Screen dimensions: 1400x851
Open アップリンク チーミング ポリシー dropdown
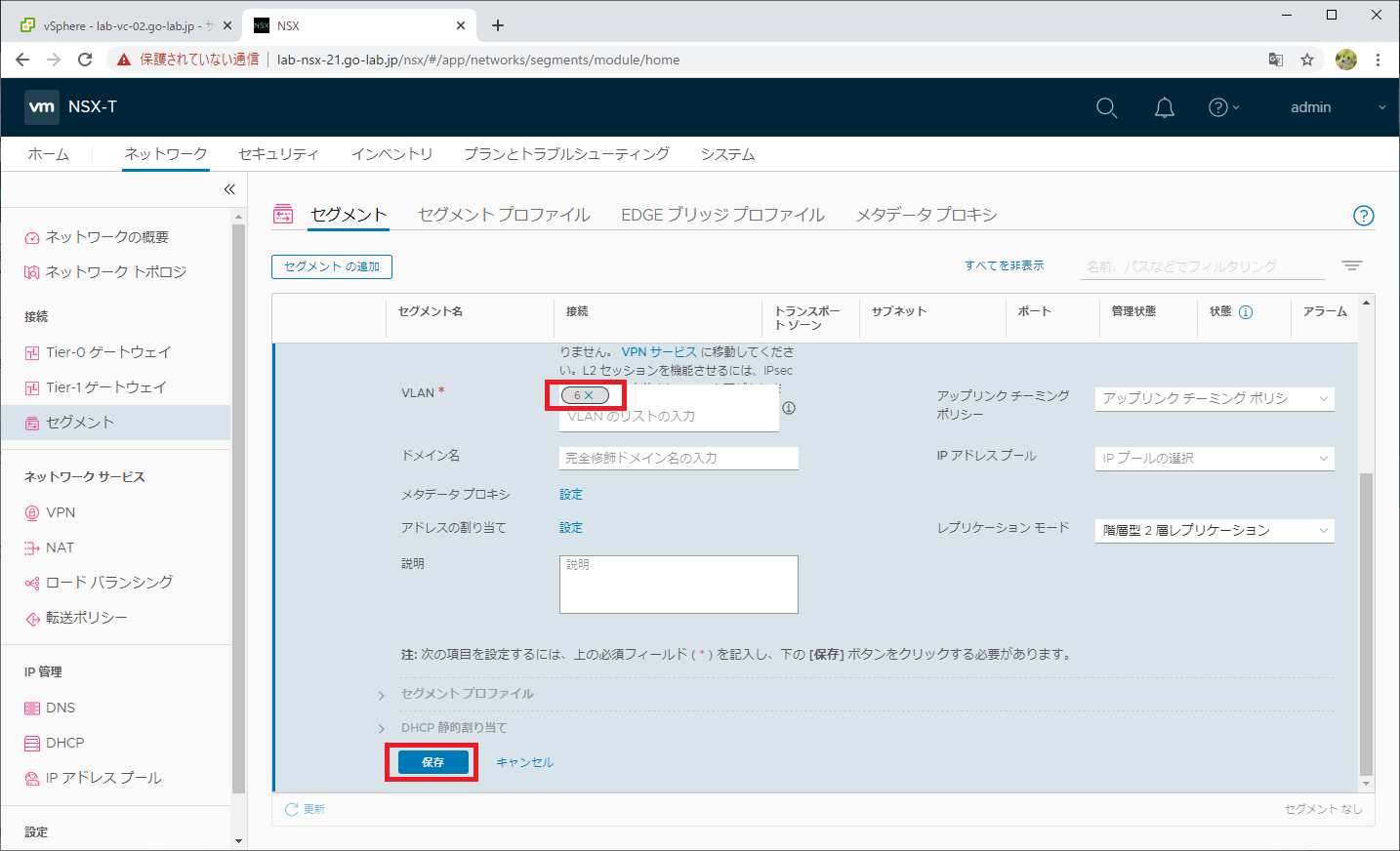coord(1215,398)
